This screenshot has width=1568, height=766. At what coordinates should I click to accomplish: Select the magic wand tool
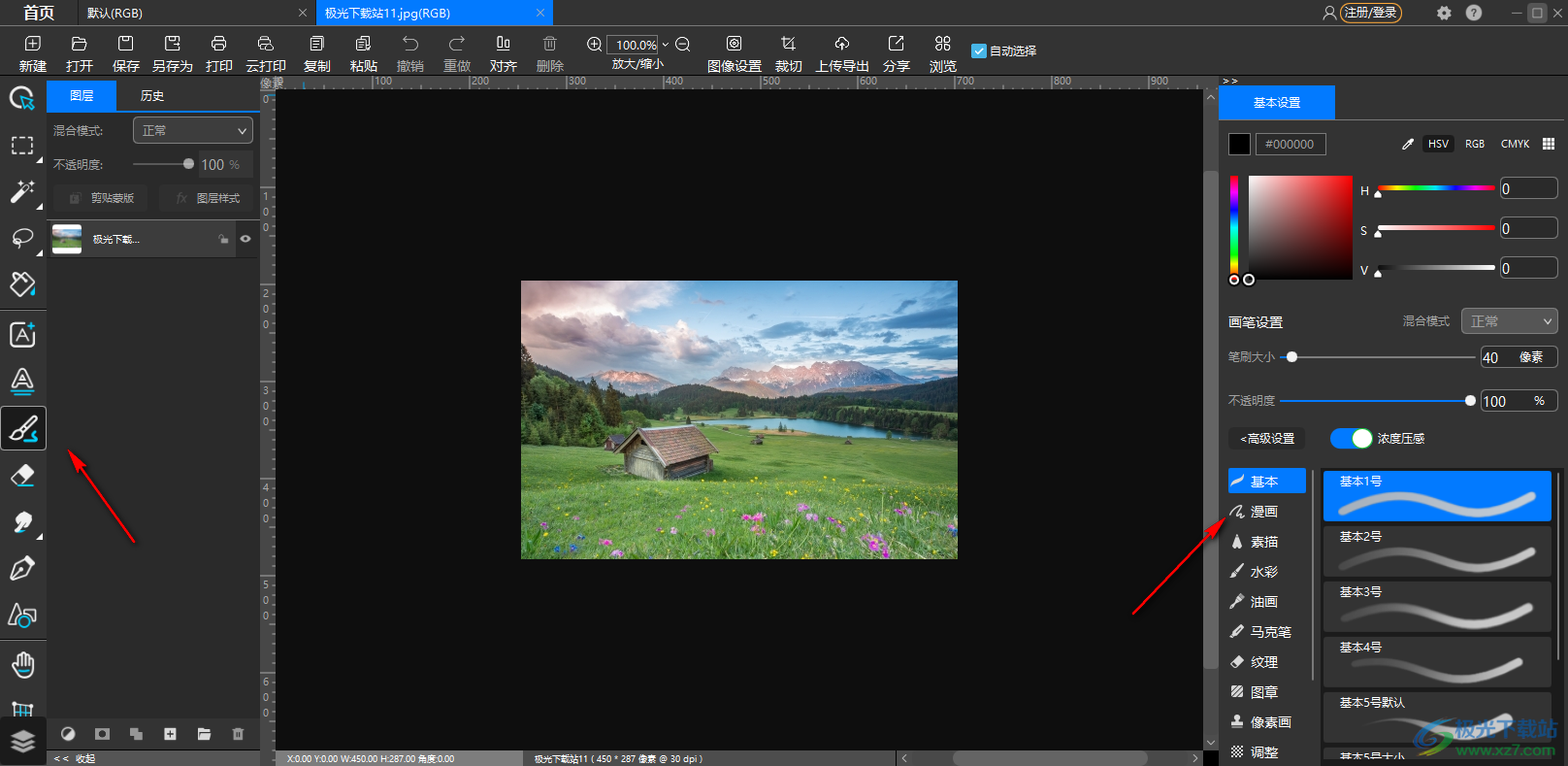22,191
